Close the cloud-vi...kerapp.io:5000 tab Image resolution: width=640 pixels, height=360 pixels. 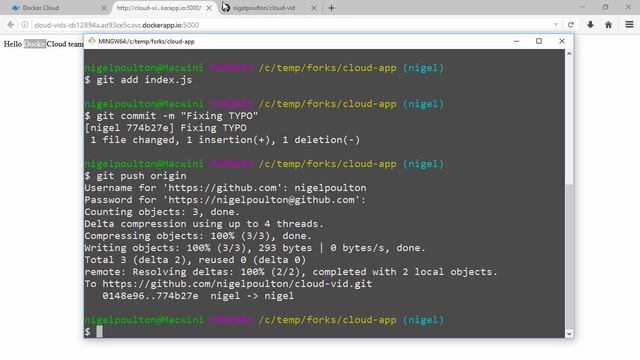coord(209,8)
